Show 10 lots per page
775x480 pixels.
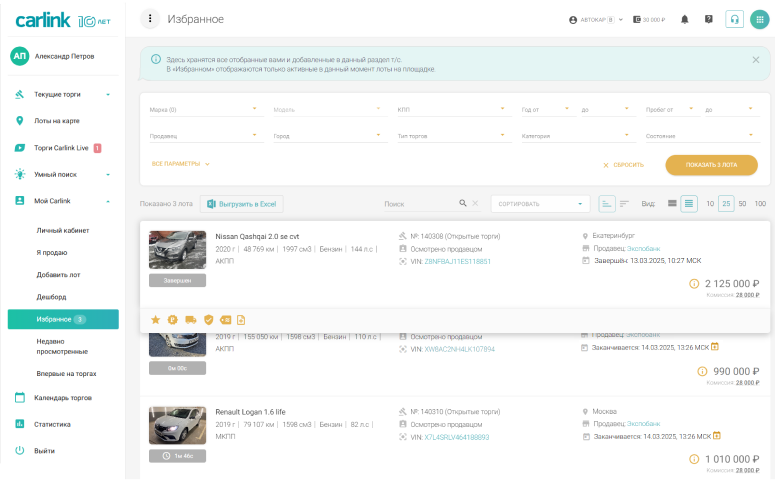point(710,204)
